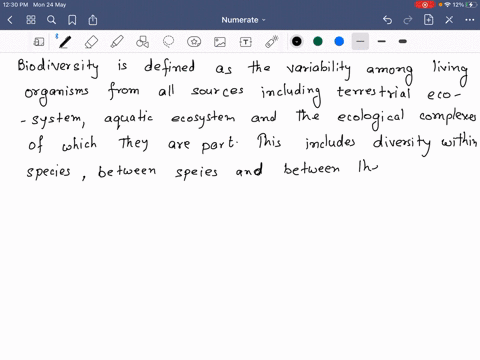
Task: Select the Lasso tool
Action: [x=168, y=42]
